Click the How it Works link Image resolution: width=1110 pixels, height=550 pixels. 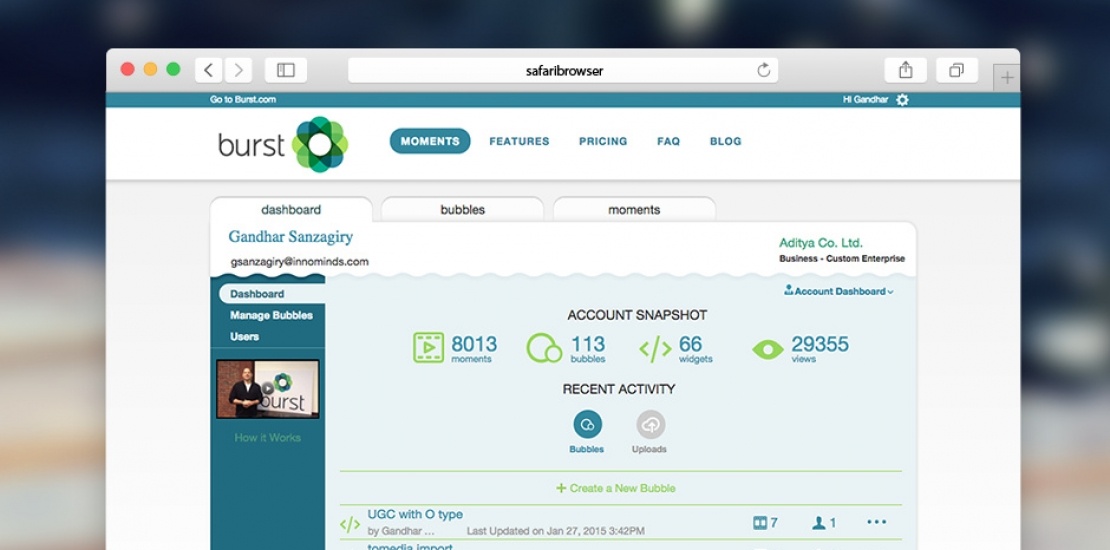tap(268, 437)
